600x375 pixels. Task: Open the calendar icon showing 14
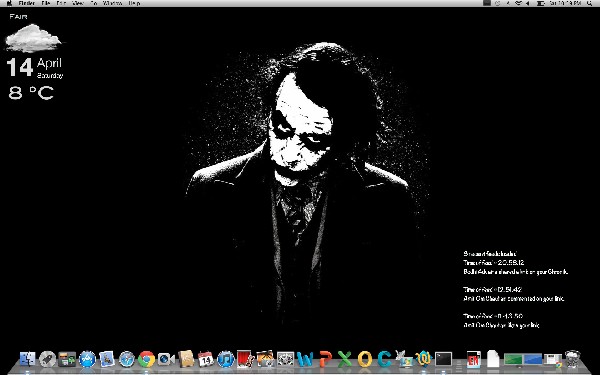click(x=206, y=359)
